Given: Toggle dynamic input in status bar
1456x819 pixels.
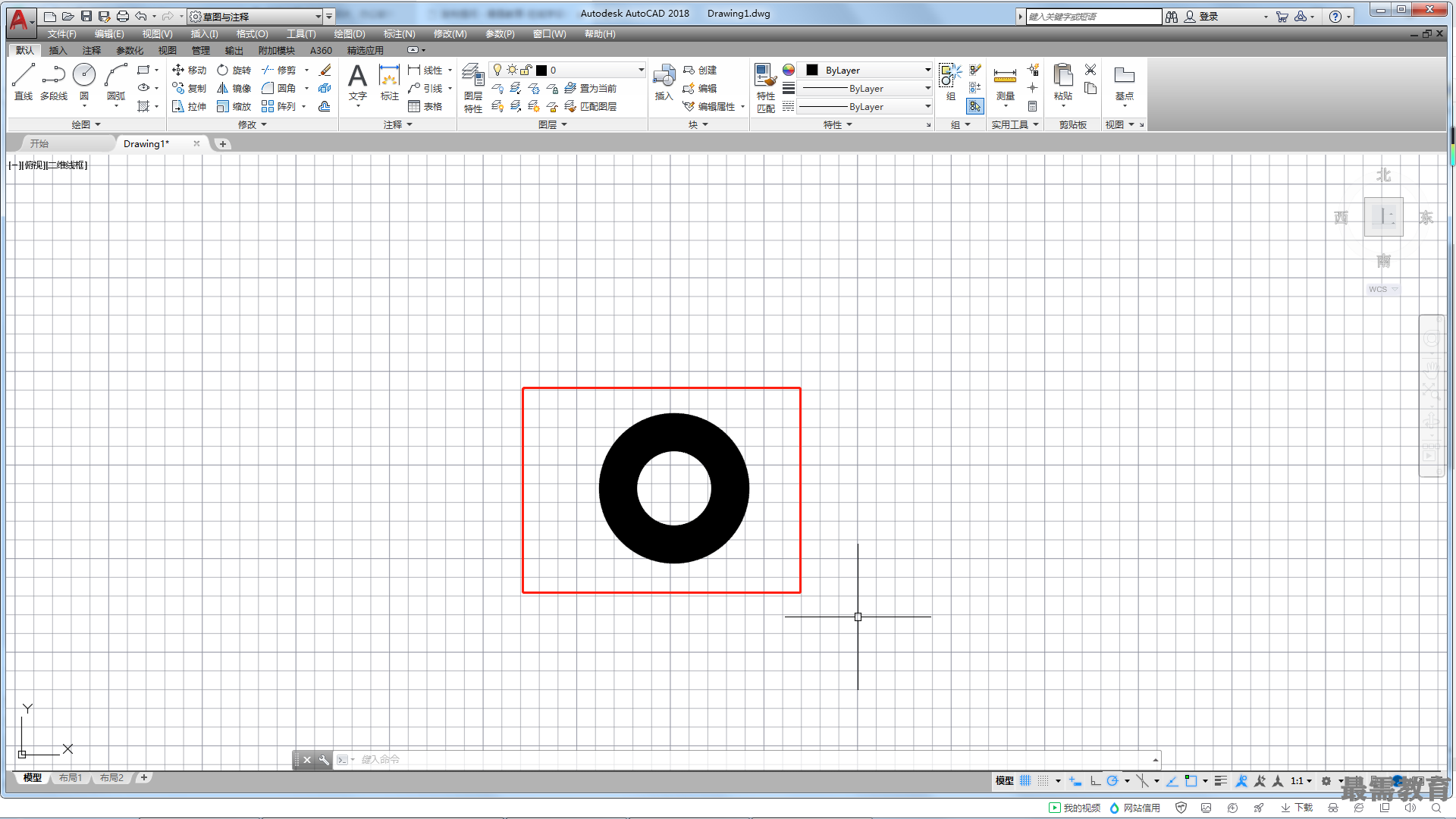Looking at the screenshot, I should click(x=1075, y=780).
